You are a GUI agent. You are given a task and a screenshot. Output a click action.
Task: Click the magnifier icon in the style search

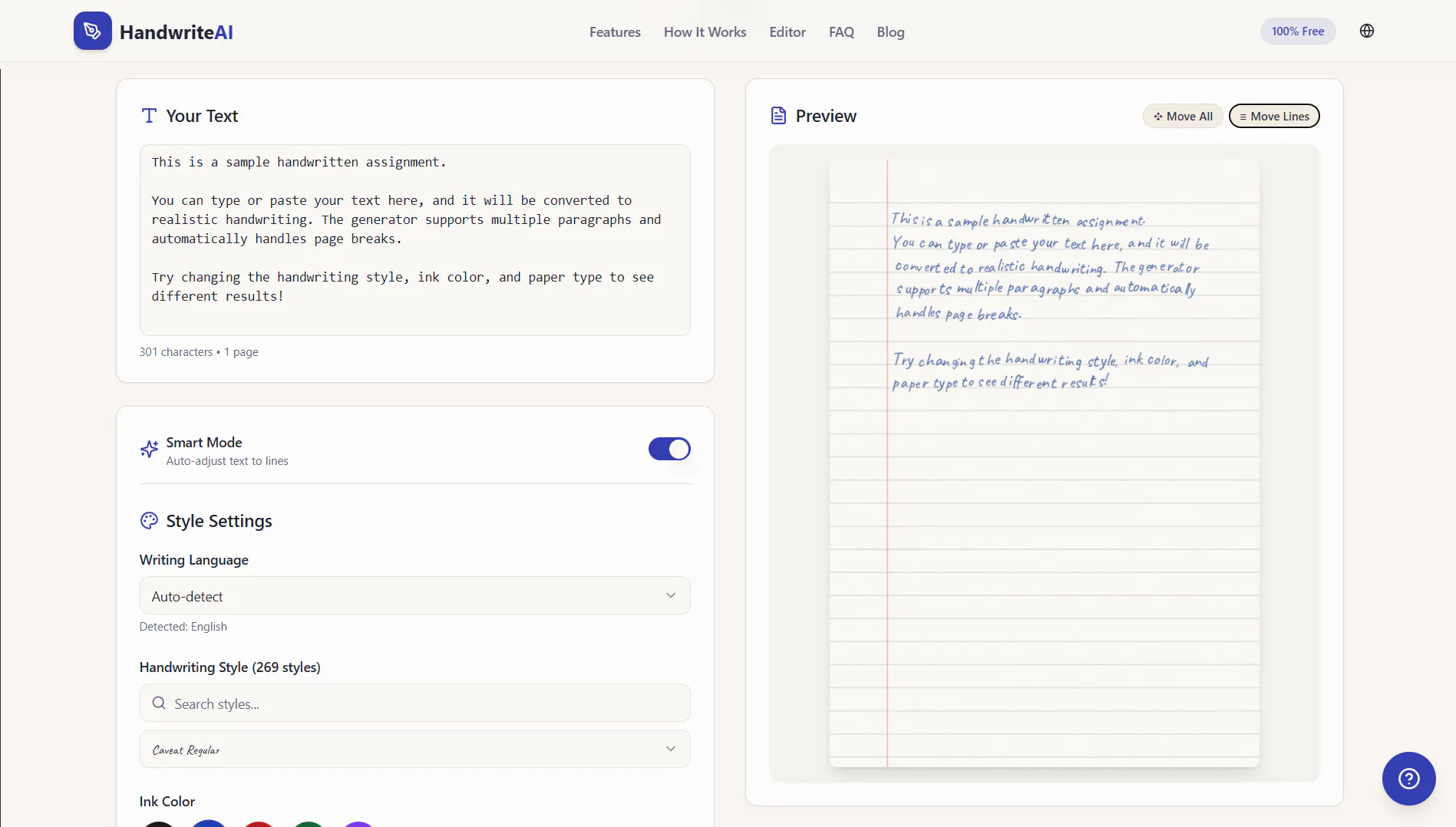click(x=159, y=703)
